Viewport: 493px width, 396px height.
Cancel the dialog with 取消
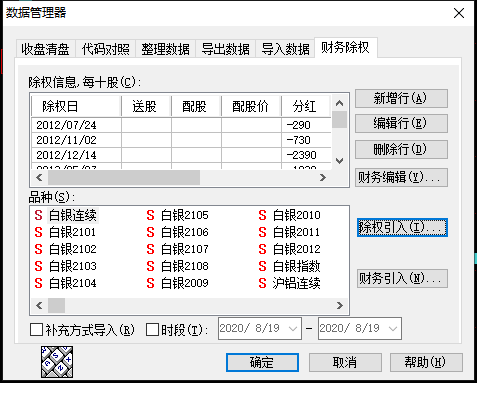coord(345,362)
